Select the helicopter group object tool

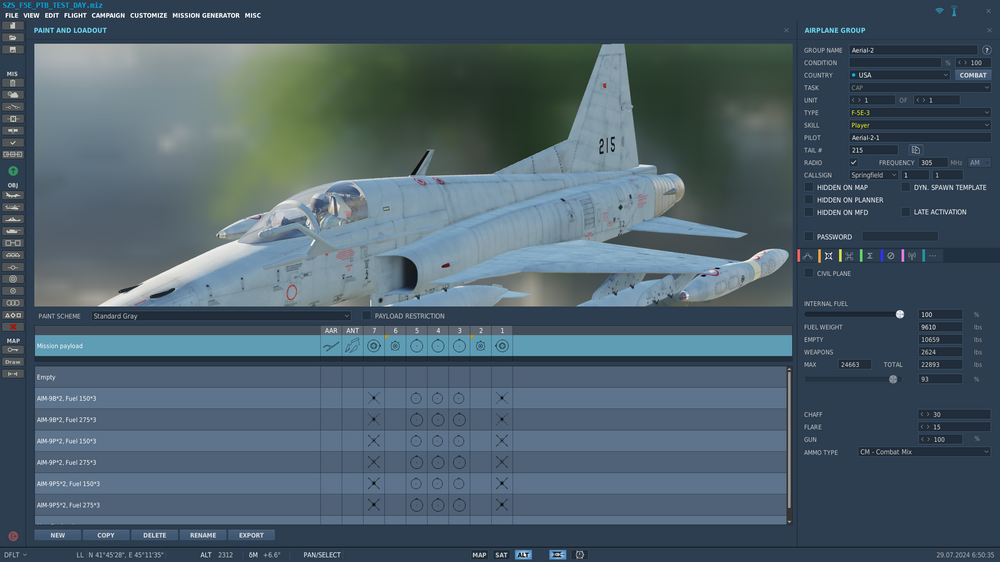pos(13,207)
